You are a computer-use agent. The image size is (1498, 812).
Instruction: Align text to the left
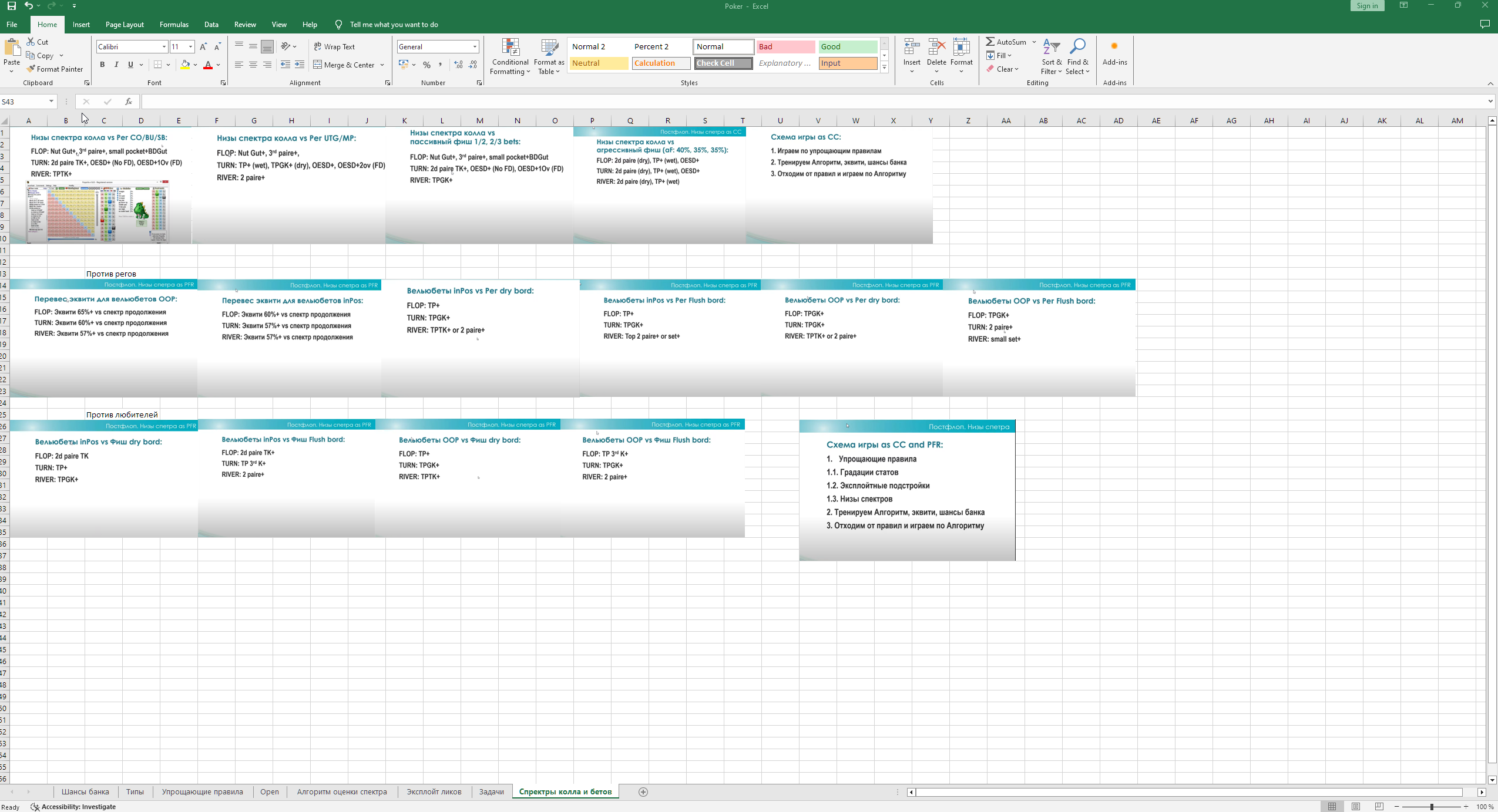point(239,65)
